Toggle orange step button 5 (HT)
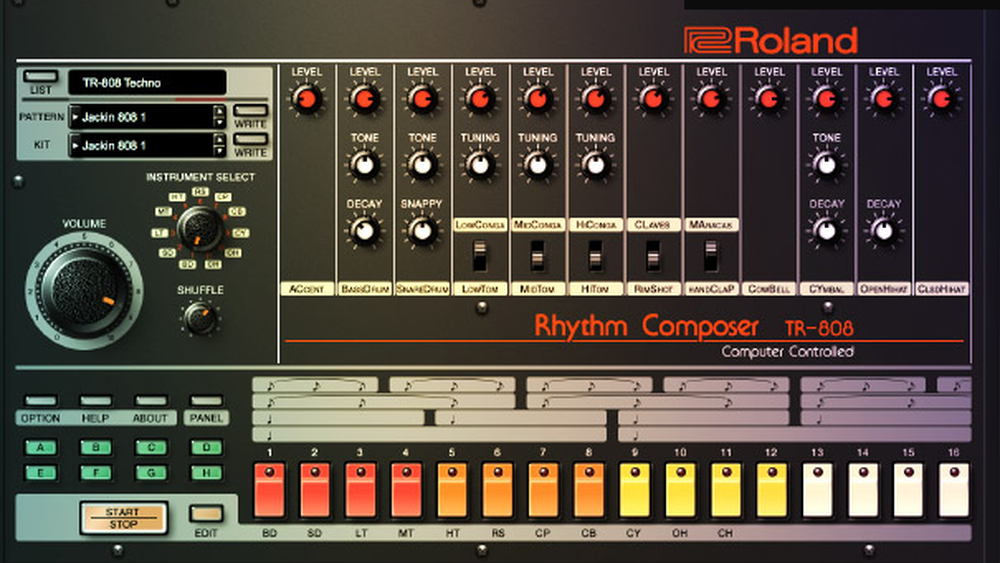1000x563 pixels. coord(452,490)
